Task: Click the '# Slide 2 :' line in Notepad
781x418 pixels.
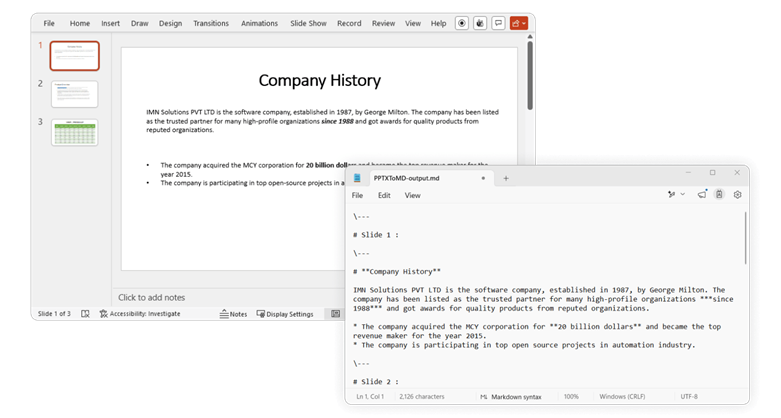Action: [x=376, y=382]
